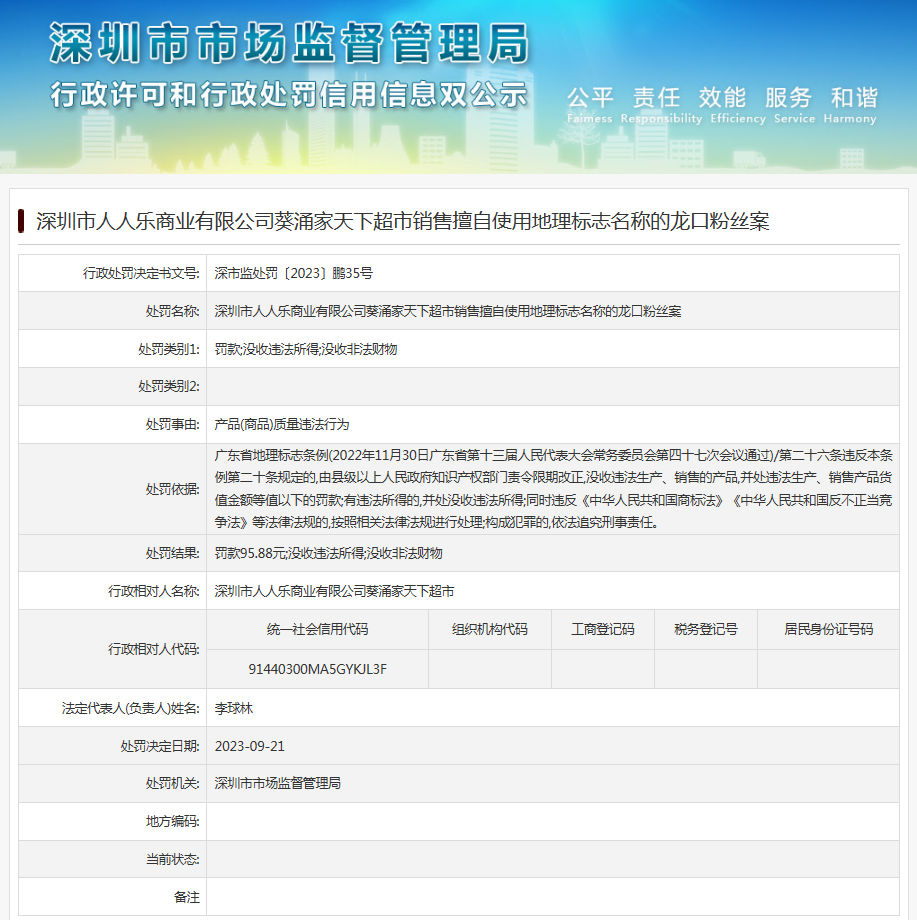Screen dimensions: 917x920
Task: Click the 统一社会信用代码 column header
Action: tap(317, 629)
